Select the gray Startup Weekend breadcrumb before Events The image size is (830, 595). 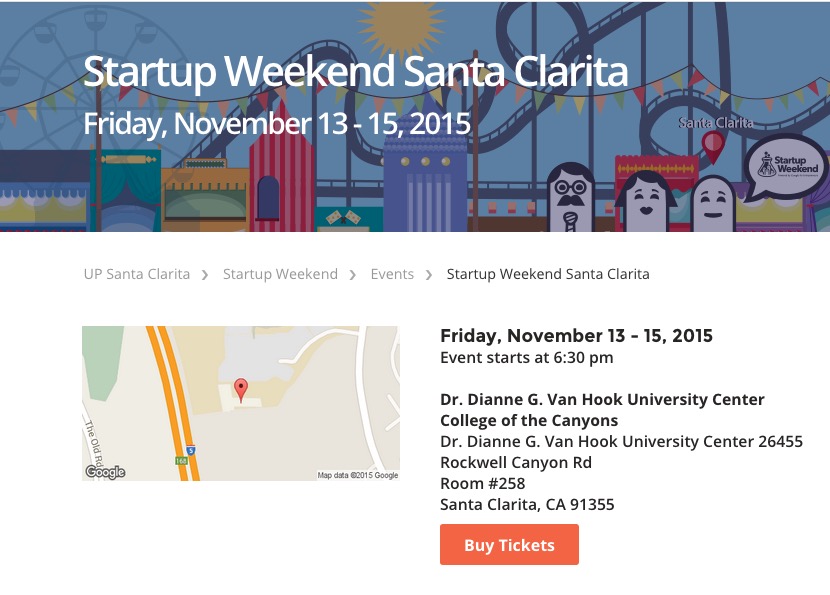[280, 274]
